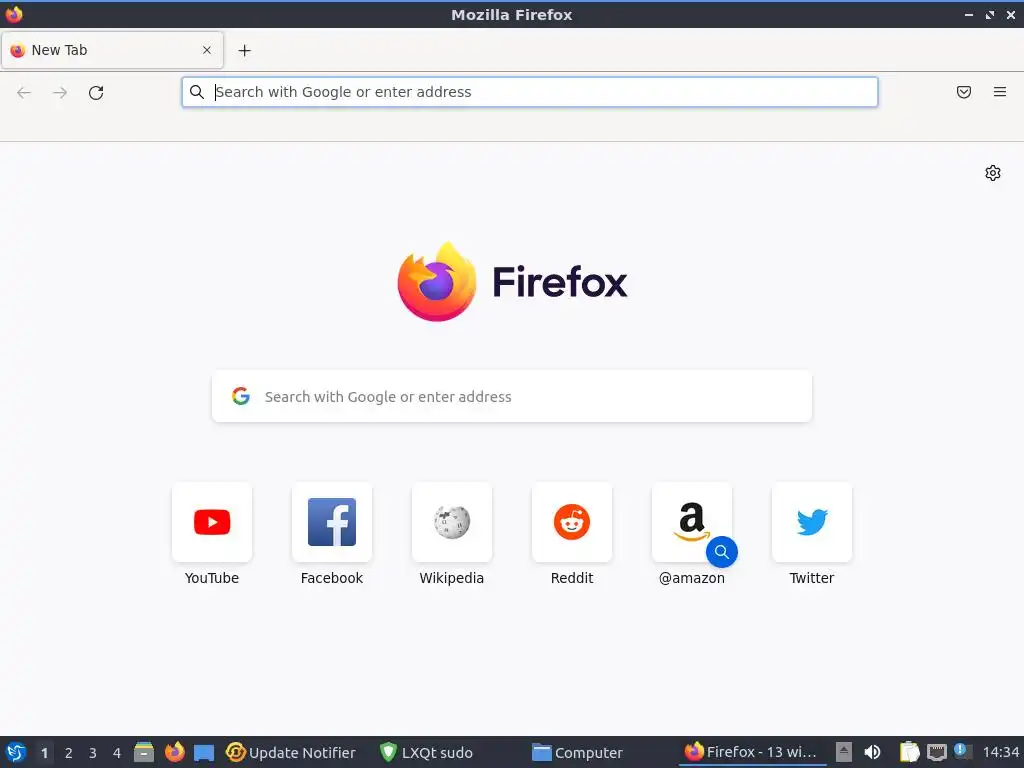The image size is (1024, 768).
Task: Click the magnifier icon in the address bar
Action: click(197, 92)
